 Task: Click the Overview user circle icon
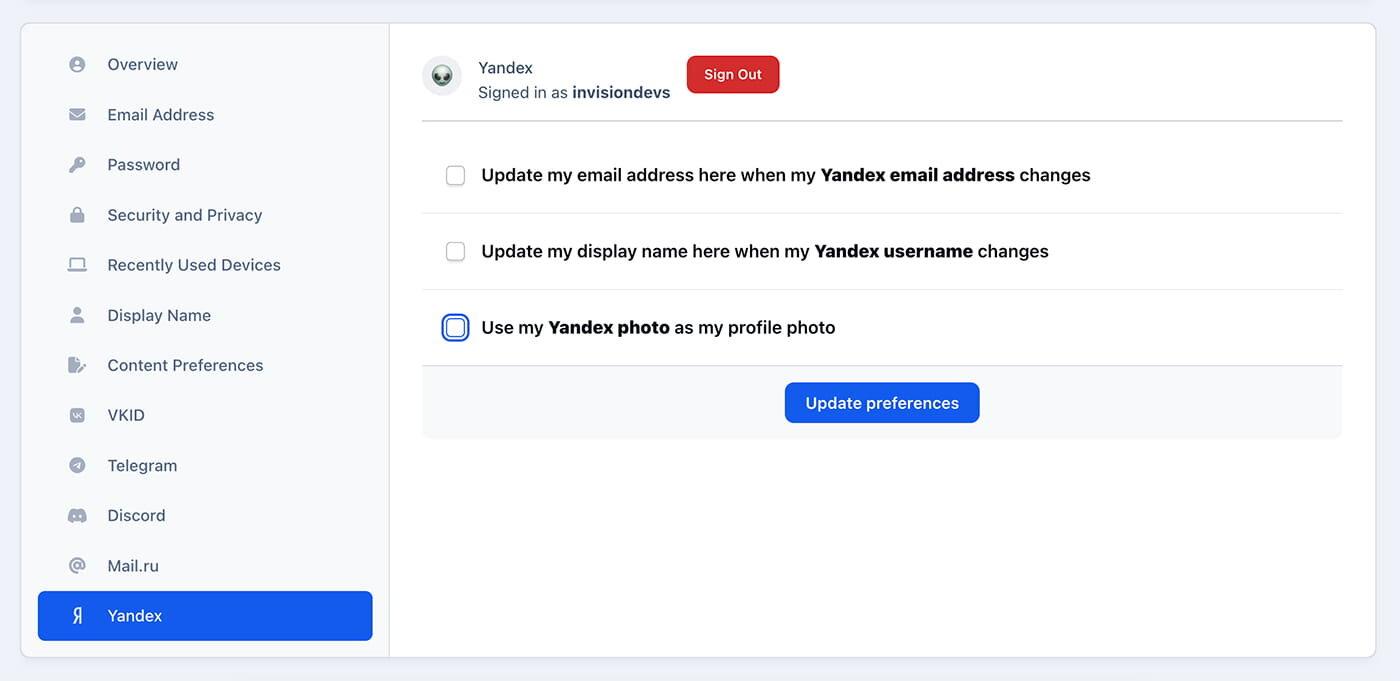coord(77,65)
